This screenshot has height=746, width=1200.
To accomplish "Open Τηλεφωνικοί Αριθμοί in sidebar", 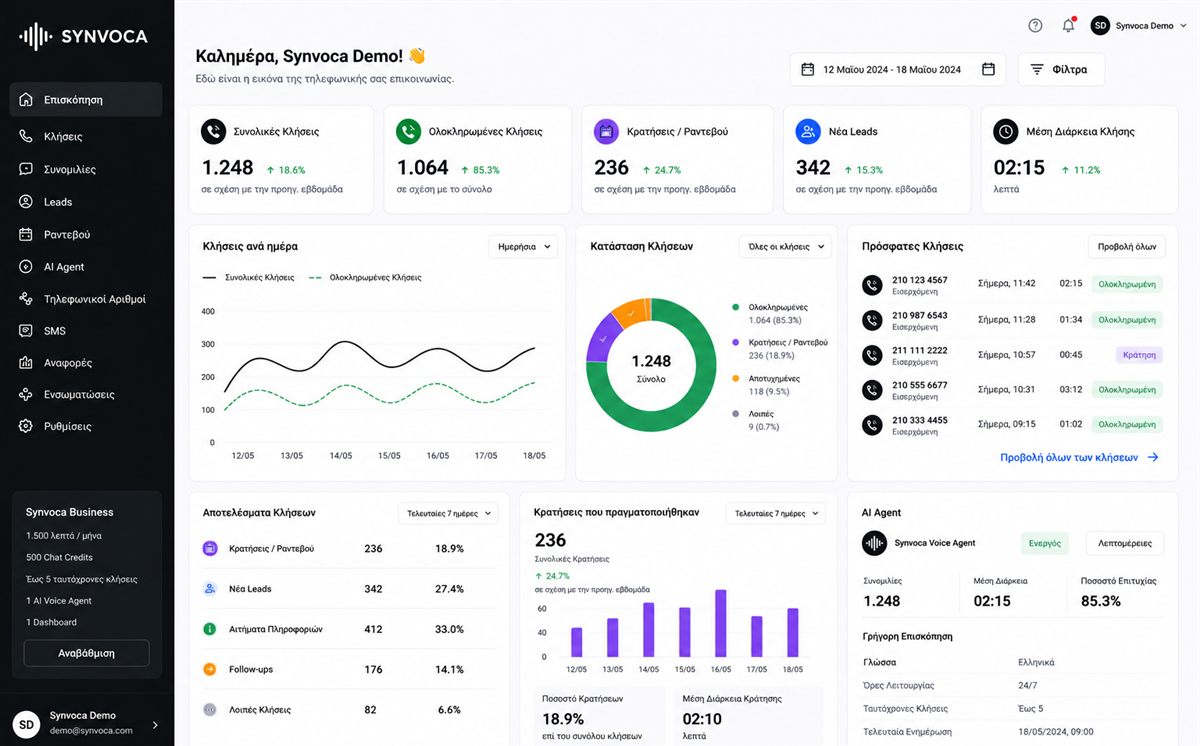I will pos(86,299).
